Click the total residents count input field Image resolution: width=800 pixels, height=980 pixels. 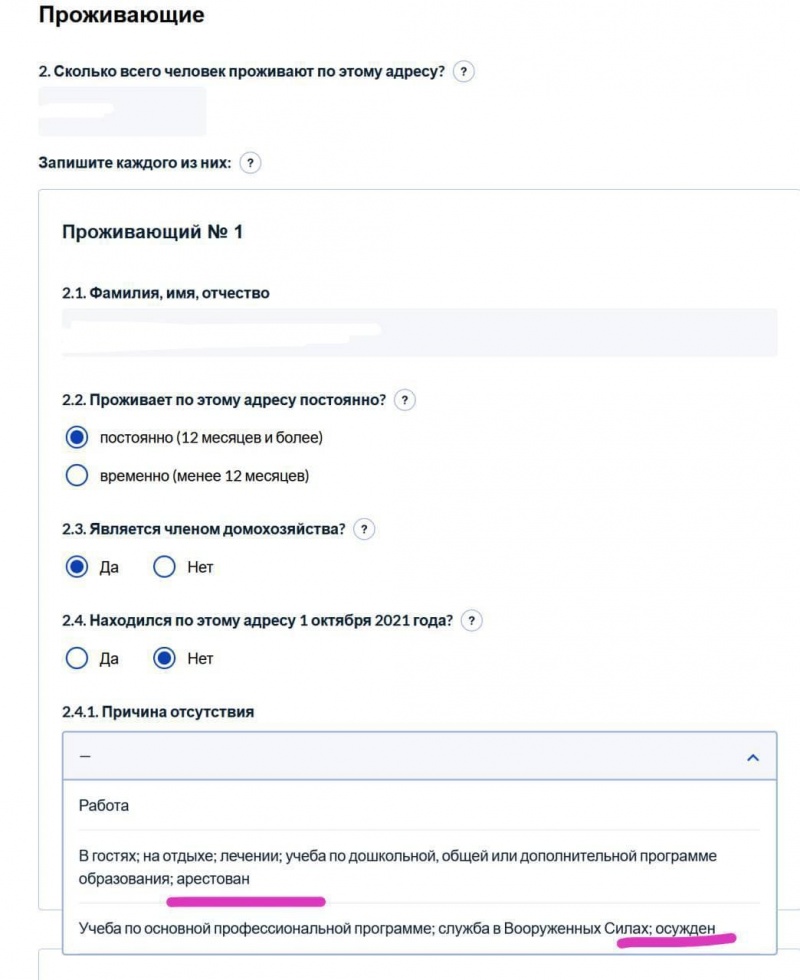click(x=122, y=111)
